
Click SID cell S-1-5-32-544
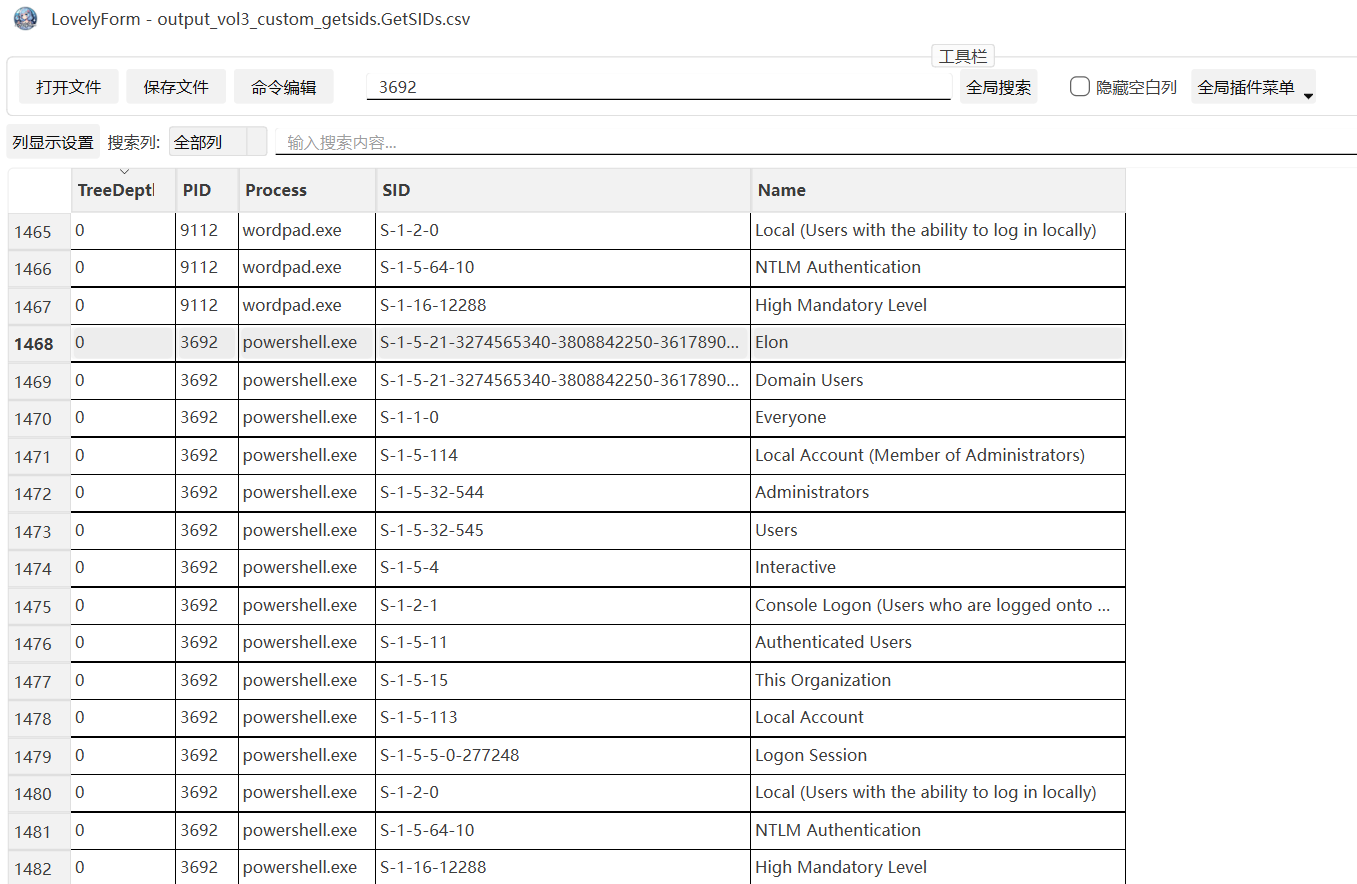tap(563, 493)
